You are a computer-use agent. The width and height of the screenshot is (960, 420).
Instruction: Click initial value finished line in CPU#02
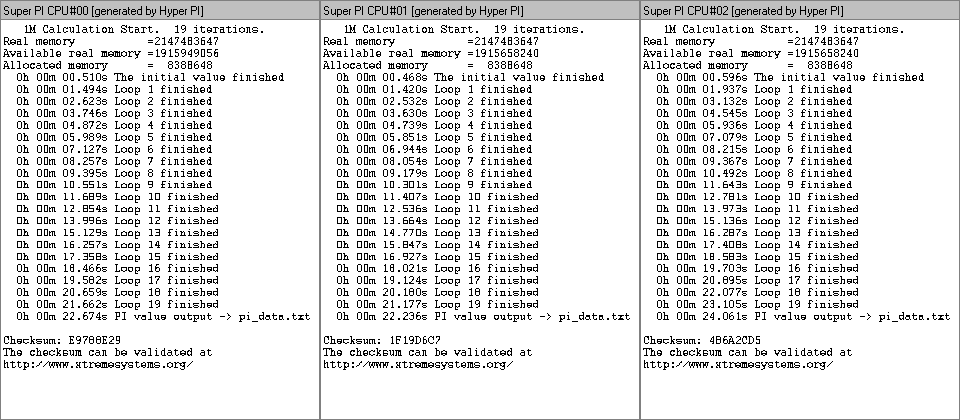[790, 77]
